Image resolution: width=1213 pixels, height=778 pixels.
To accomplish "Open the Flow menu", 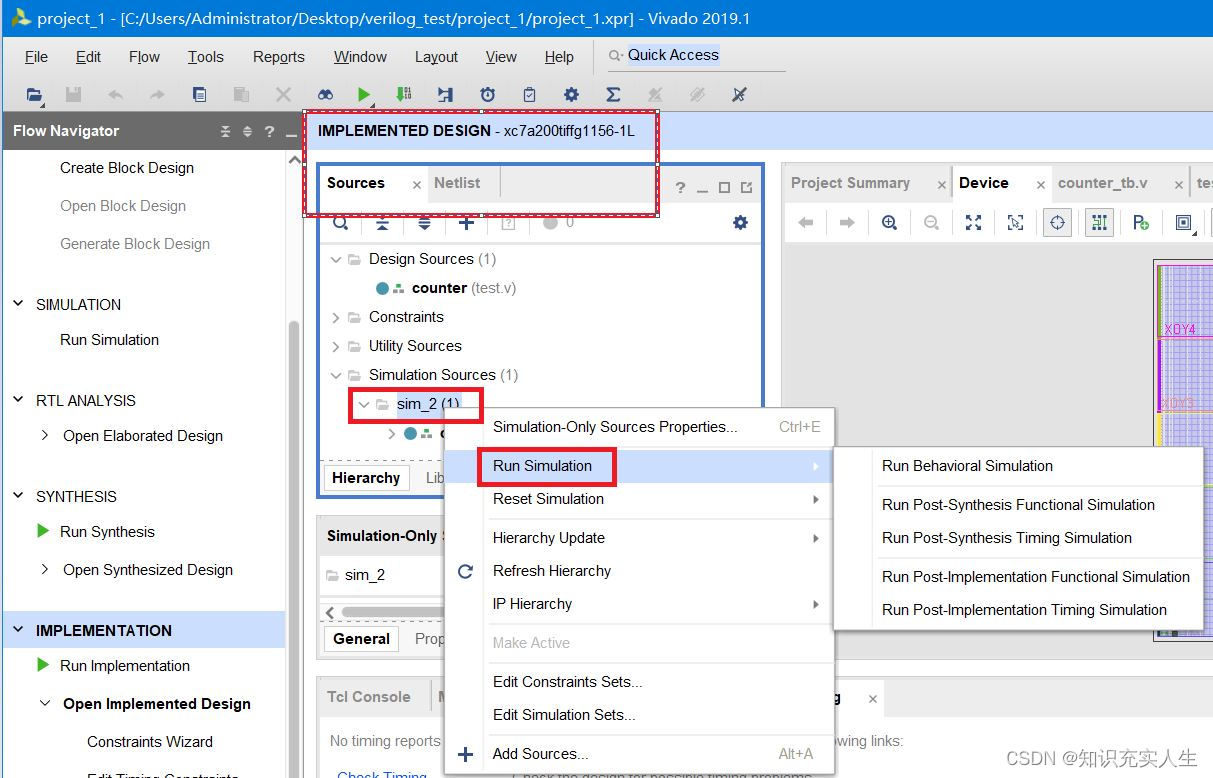I will pos(144,57).
